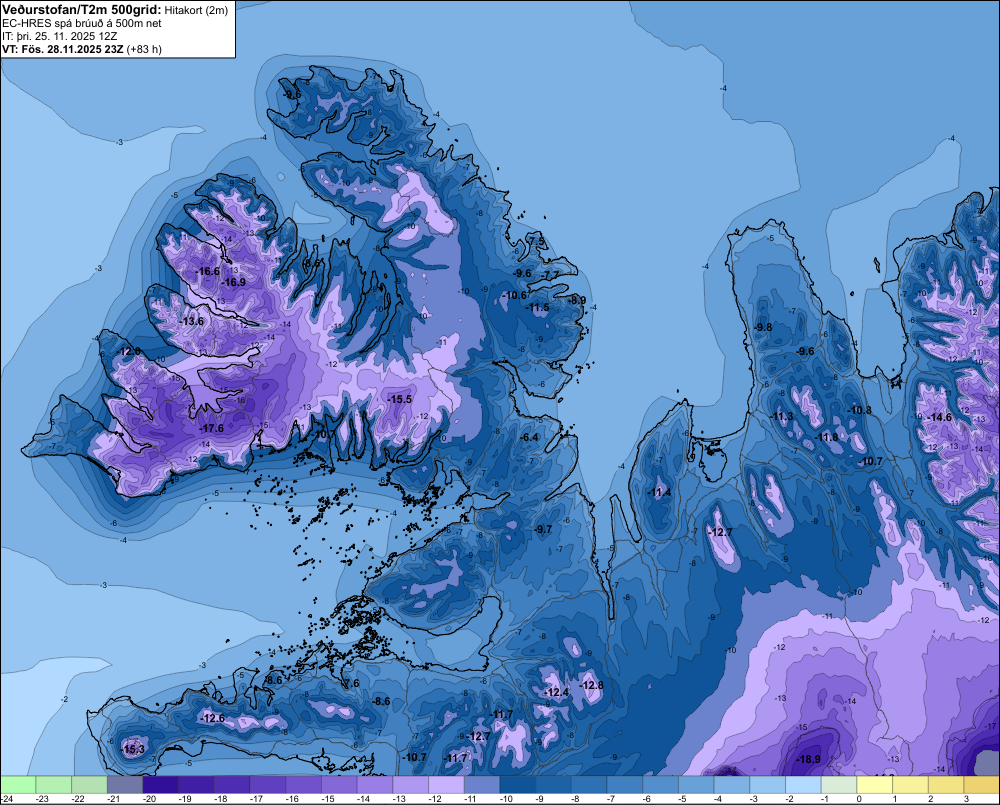Click the legend scale label -23
The width and height of the screenshot is (1000, 805).
(x=43, y=799)
